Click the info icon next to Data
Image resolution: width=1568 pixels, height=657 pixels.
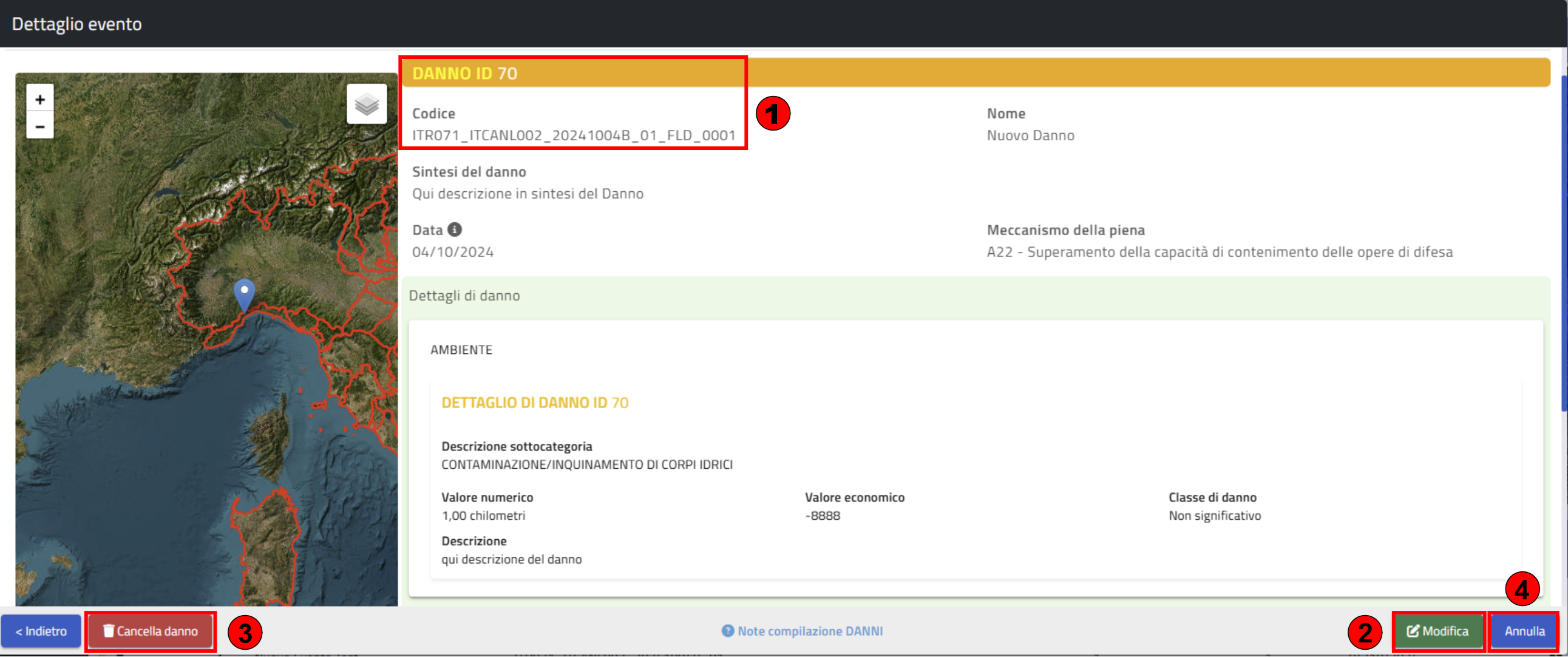tap(455, 230)
